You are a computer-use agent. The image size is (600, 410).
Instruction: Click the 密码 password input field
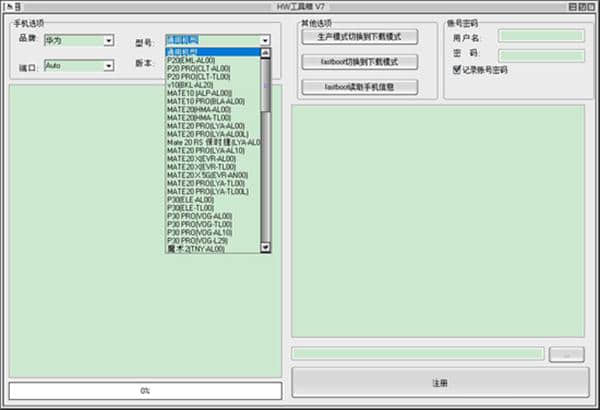coord(541,56)
